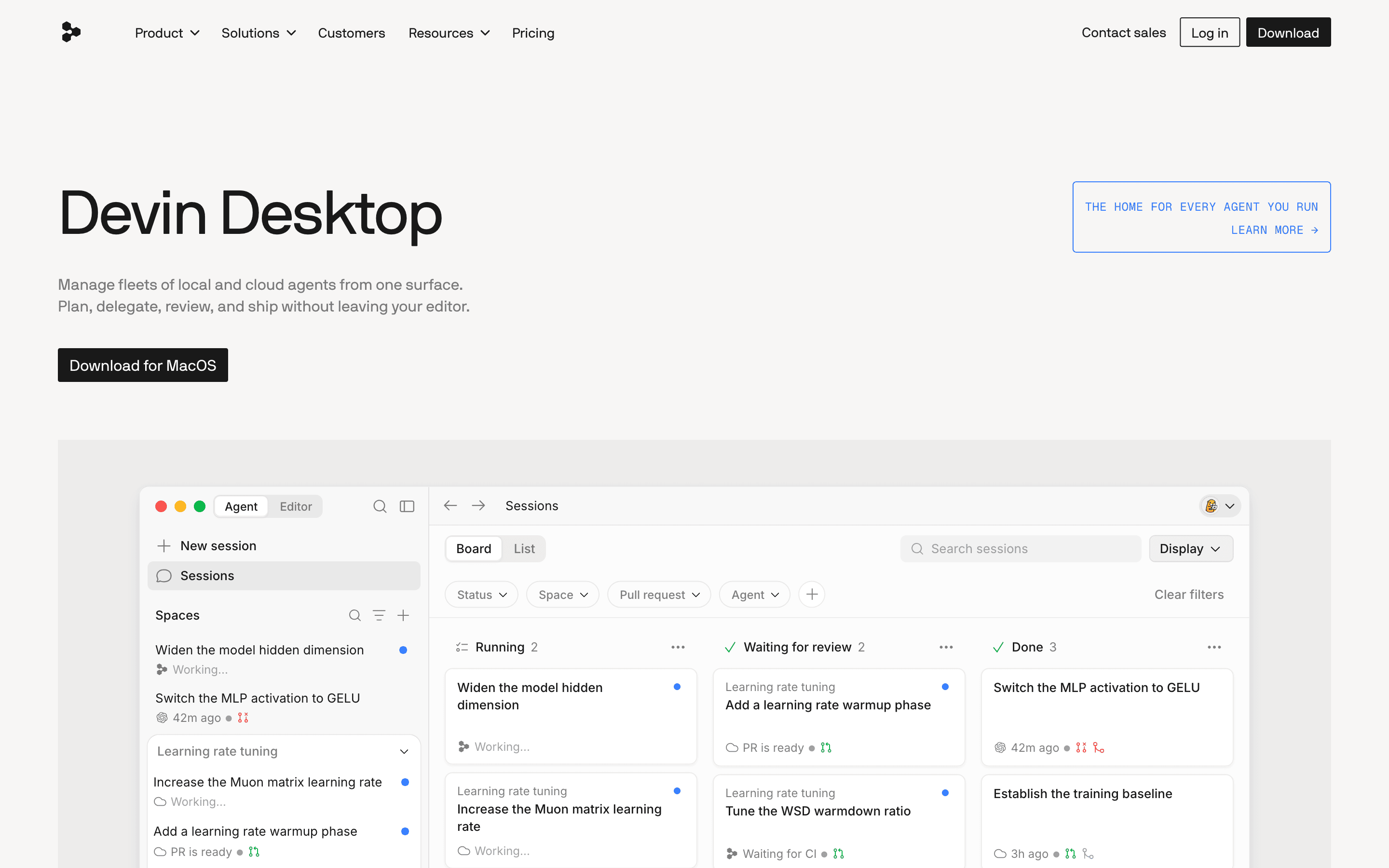Select sidebar item Widen the model hidden dimension

[x=284, y=659]
